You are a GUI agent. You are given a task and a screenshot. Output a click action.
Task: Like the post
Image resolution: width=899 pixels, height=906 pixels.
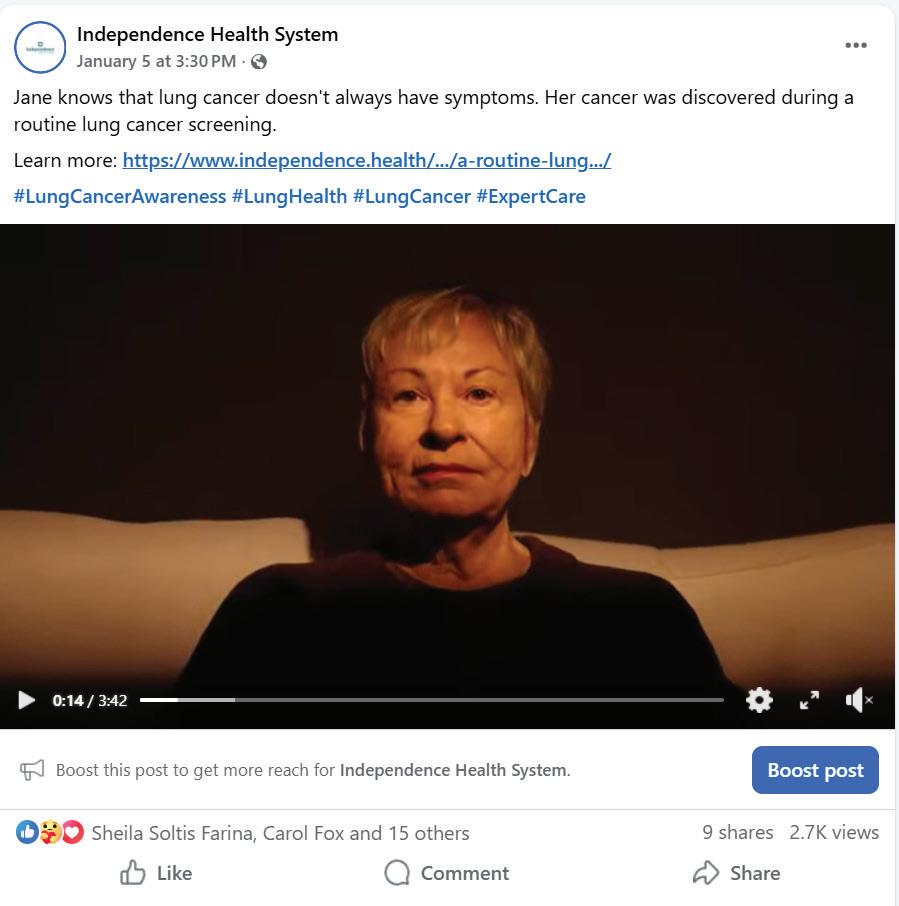[156, 872]
